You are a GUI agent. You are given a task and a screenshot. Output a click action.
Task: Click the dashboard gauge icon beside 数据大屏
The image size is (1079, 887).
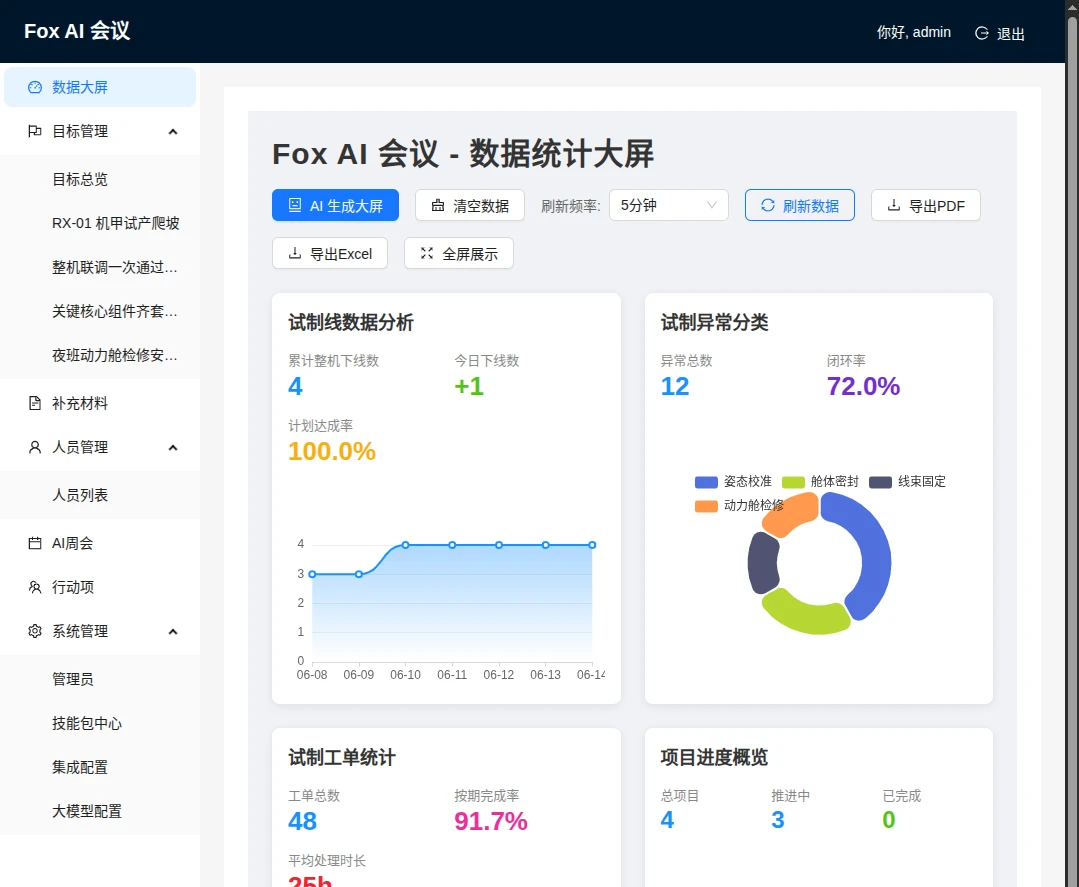point(34,87)
